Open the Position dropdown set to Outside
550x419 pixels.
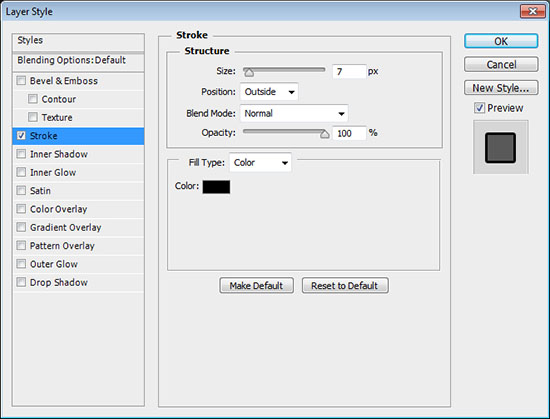pyautogui.click(x=269, y=92)
